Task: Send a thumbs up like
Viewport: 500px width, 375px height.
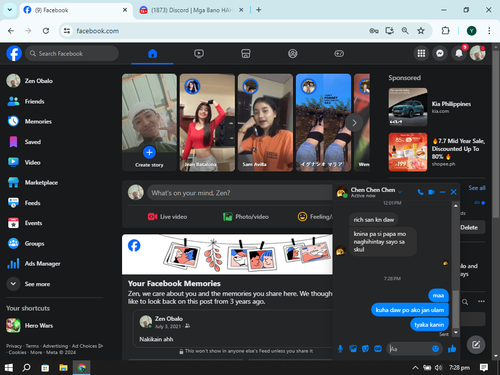Action: (x=452, y=349)
